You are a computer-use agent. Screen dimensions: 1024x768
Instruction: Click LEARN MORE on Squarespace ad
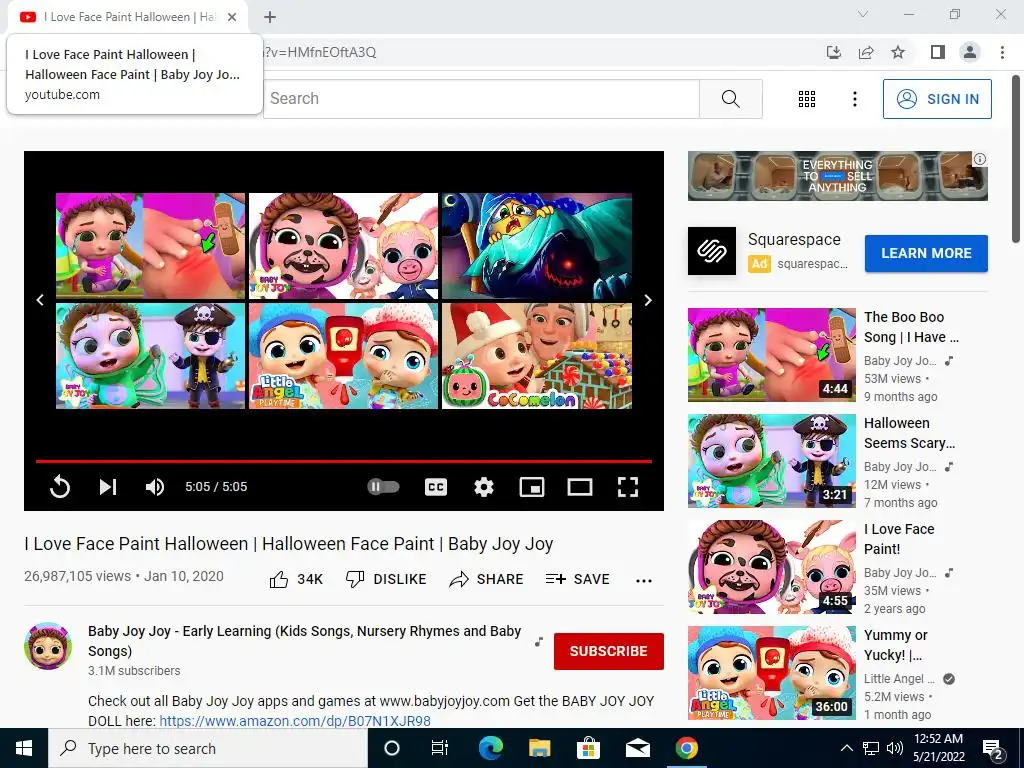point(926,253)
